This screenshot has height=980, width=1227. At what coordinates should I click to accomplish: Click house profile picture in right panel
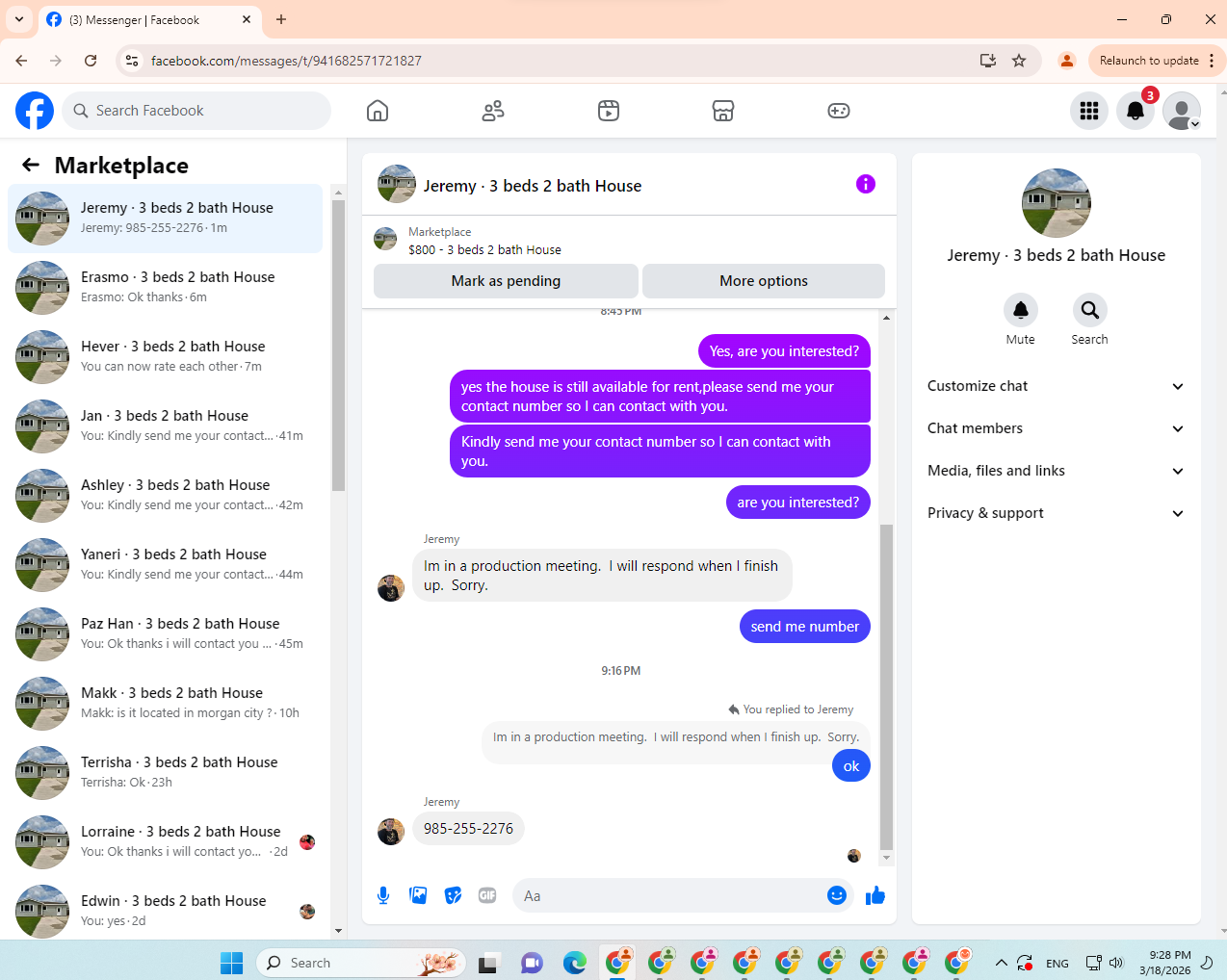point(1057,203)
